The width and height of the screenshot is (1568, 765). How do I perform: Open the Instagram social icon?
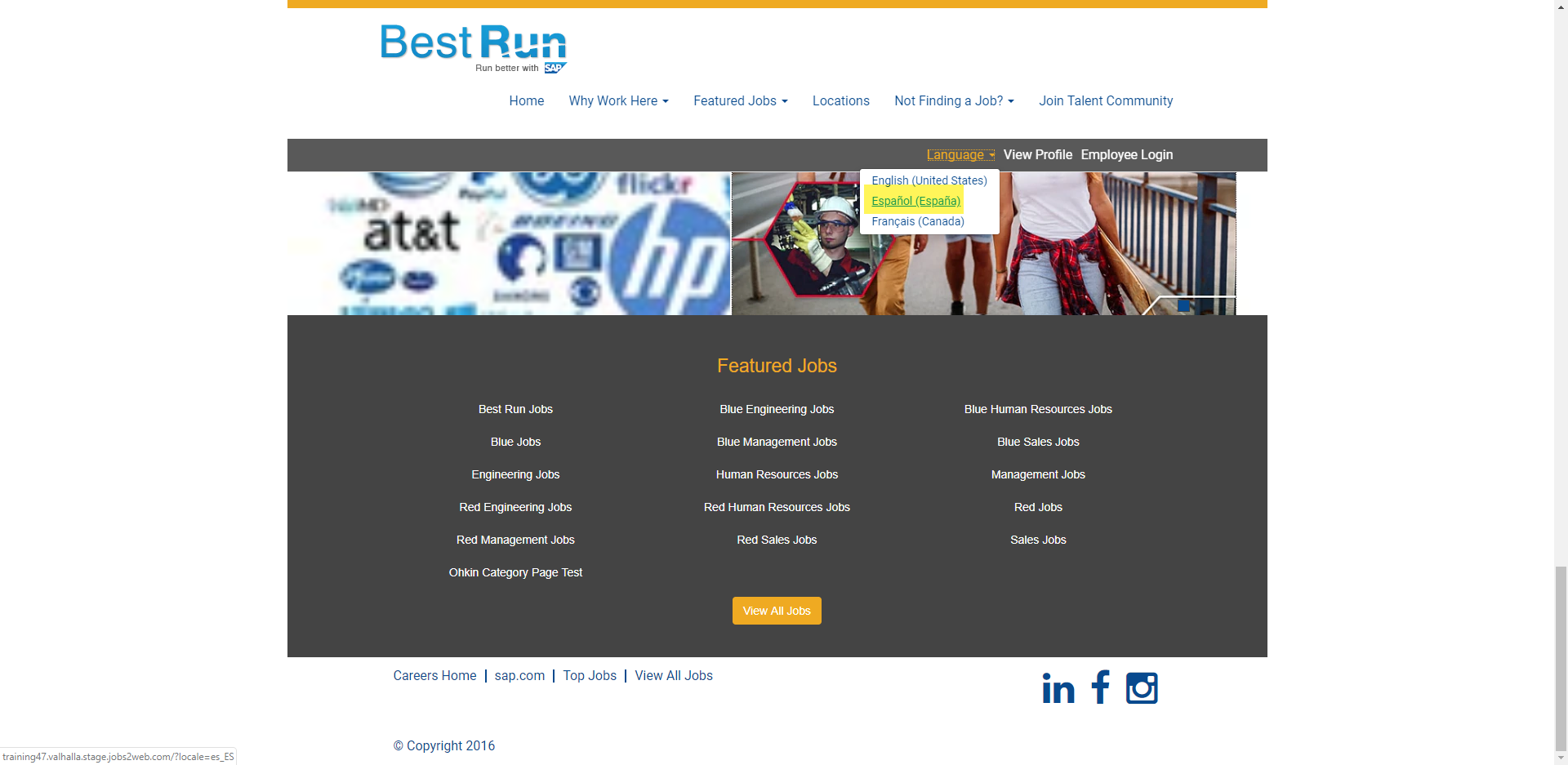point(1142,687)
